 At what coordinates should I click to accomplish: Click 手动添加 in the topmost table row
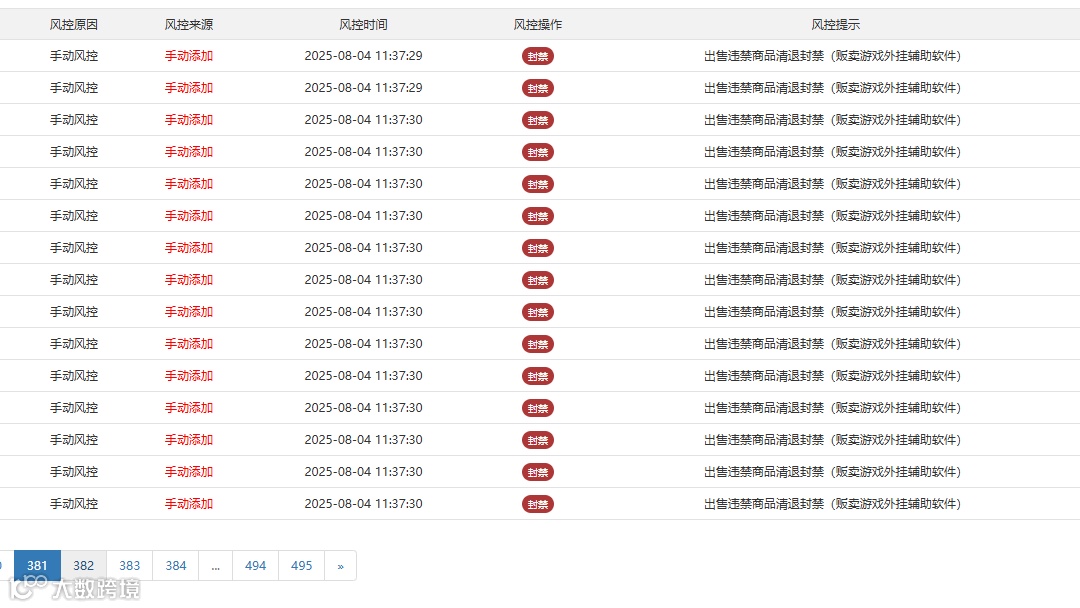tap(189, 56)
